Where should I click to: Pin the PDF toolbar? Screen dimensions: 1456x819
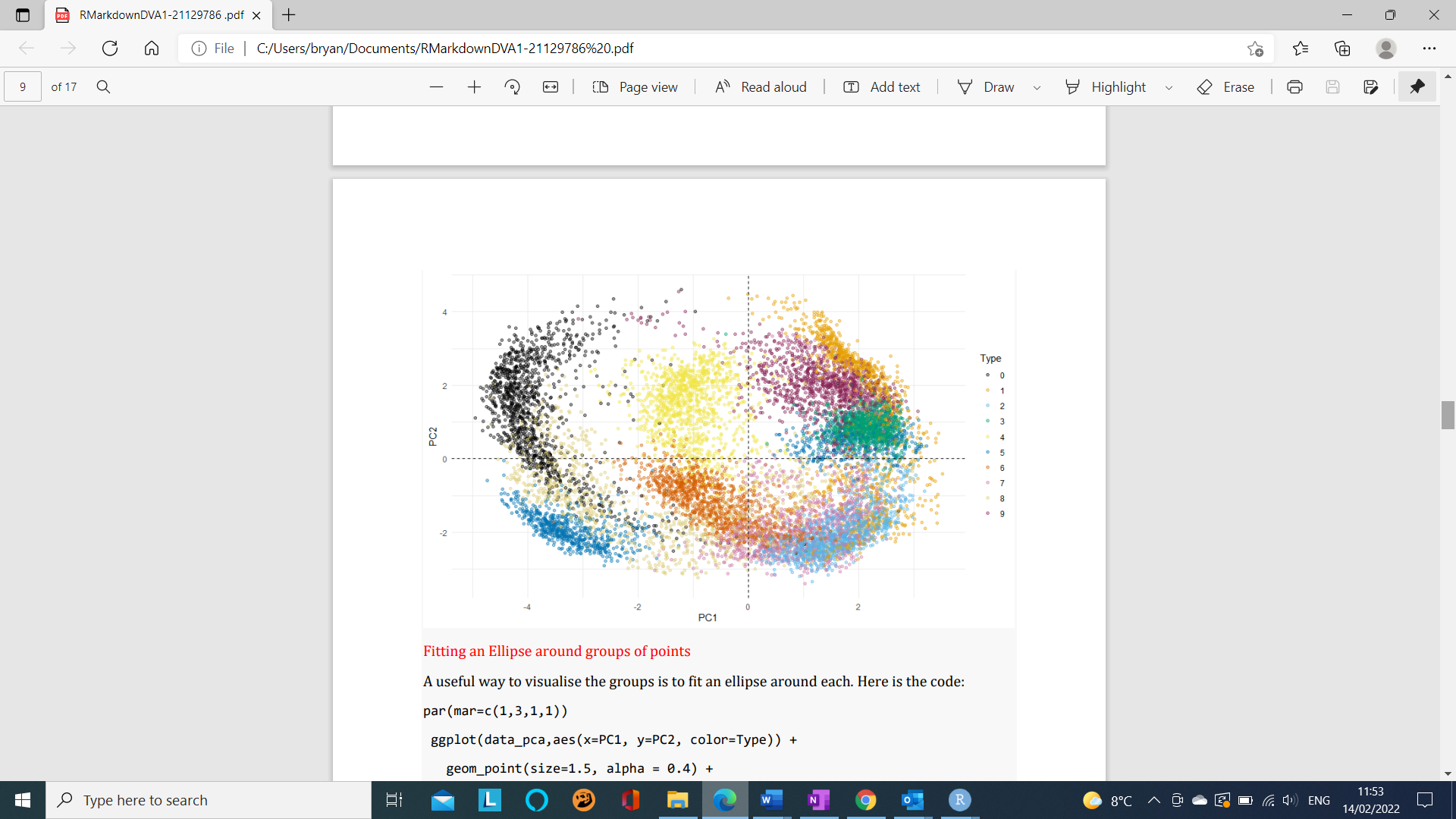coord(1417,86)
